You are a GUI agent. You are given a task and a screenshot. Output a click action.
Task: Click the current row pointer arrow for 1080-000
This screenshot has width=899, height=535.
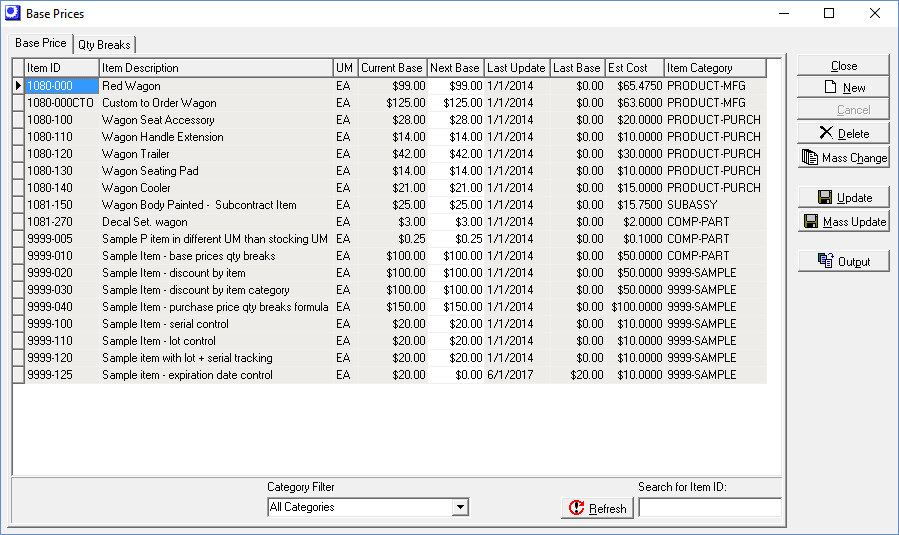[18, 85]
